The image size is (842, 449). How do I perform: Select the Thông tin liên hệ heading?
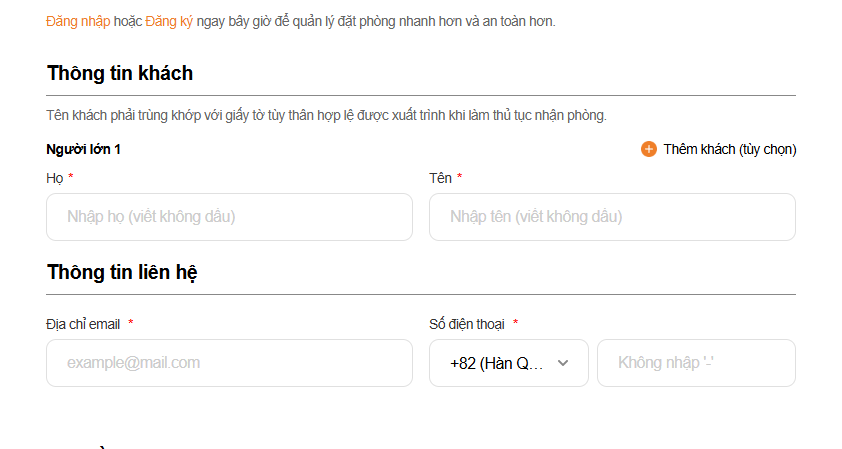point(122,272)
